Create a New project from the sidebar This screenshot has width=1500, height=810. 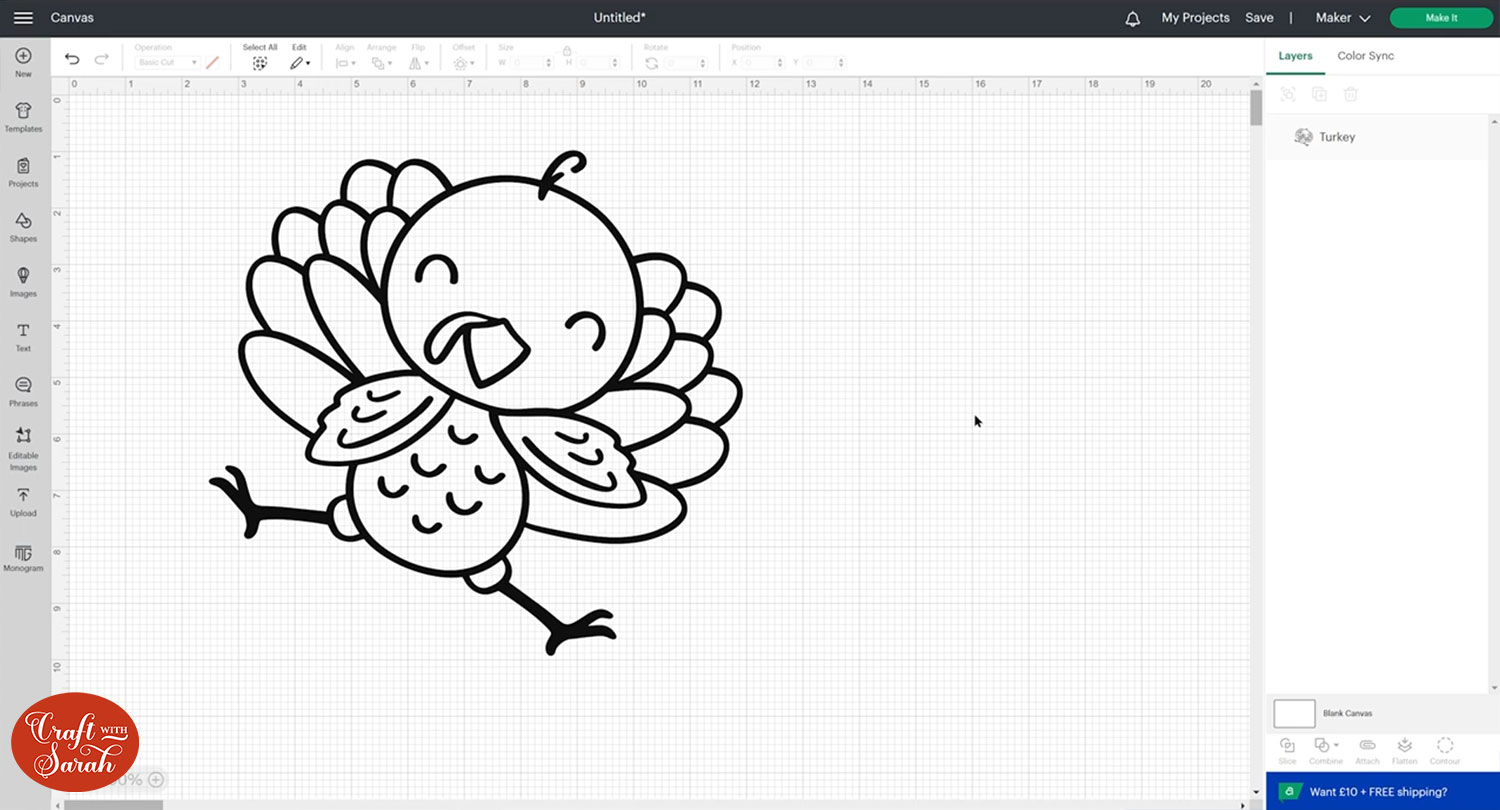point(23,62)
